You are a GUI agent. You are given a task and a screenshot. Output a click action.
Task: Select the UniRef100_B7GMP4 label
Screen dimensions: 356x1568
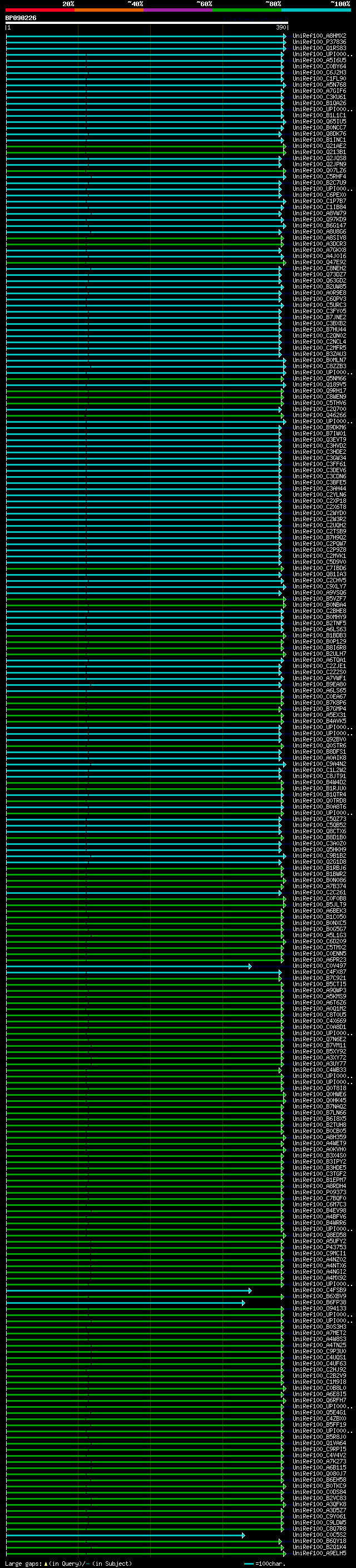319,709
